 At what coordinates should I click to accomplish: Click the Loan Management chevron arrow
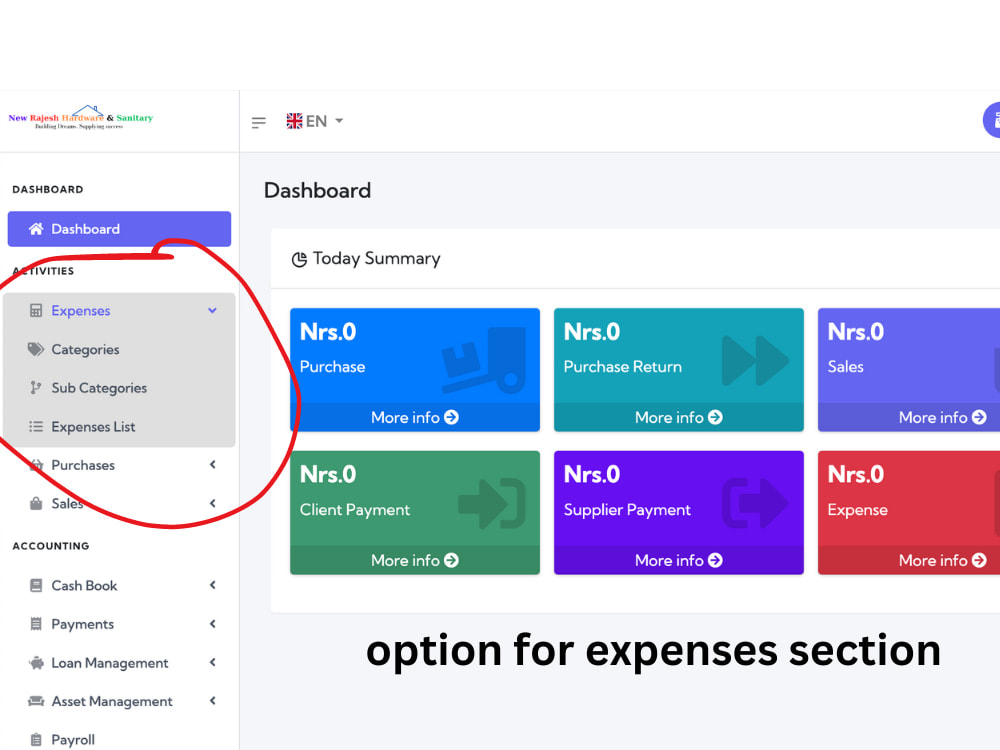[212, 663]
